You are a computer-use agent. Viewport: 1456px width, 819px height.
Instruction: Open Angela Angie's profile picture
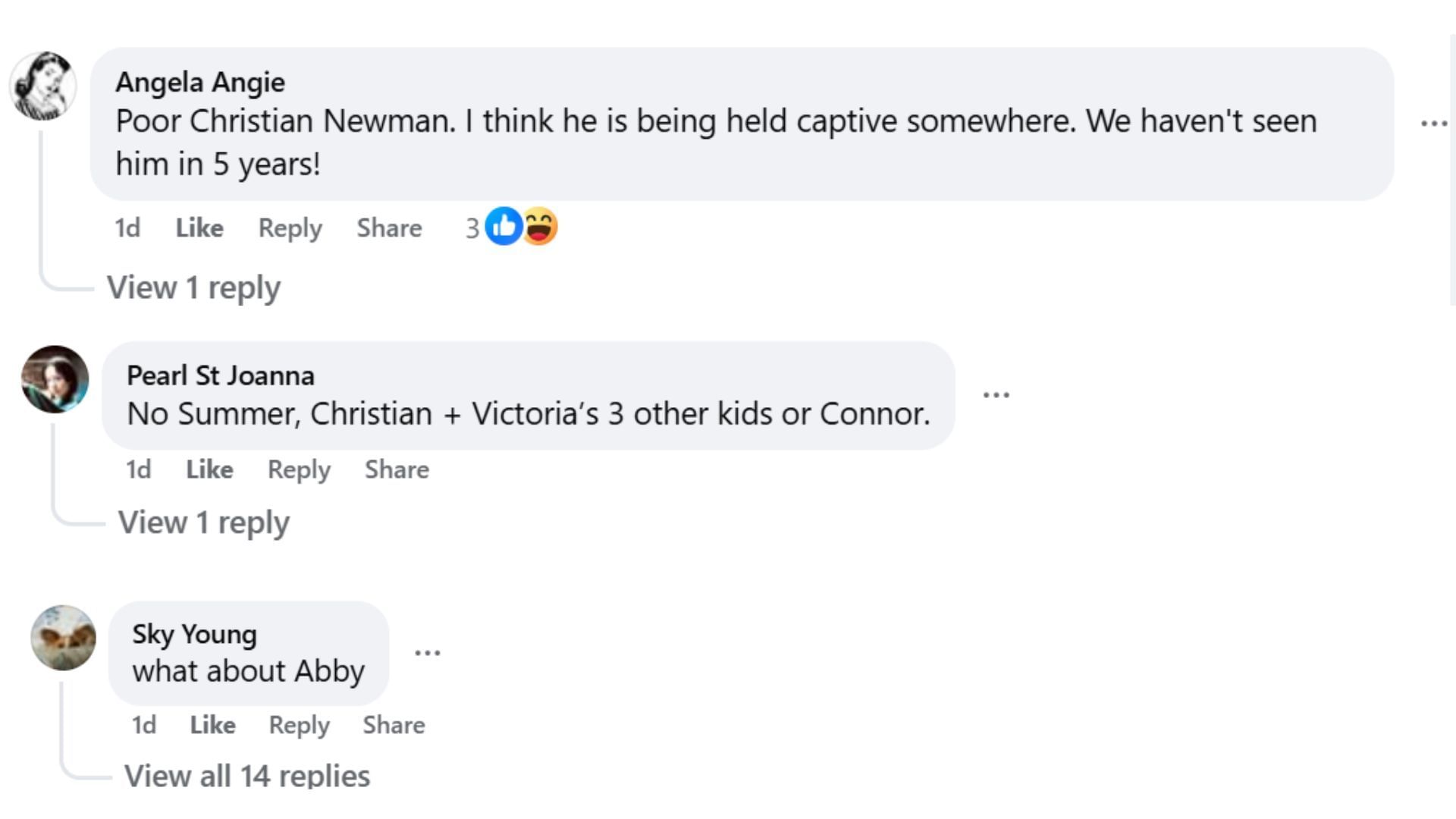pos(42,86)
